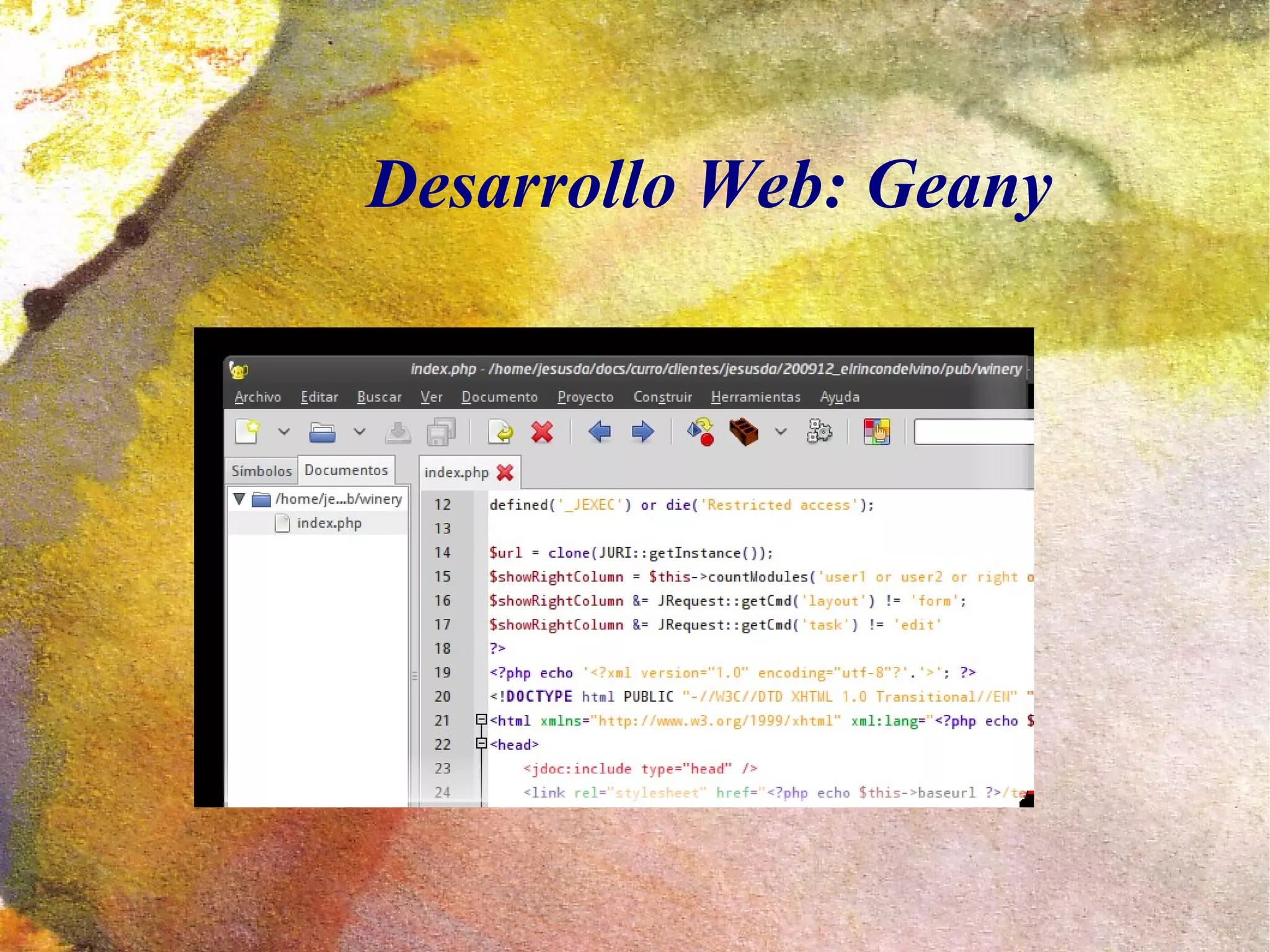1270x952 pixels.
Task: Open the Construir menu
Action: point(662,397)
